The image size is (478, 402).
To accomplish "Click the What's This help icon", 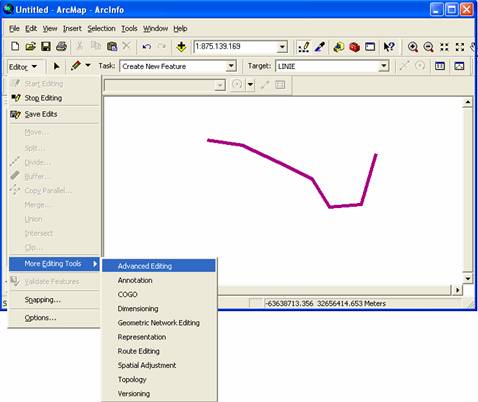I will [389, 47].
